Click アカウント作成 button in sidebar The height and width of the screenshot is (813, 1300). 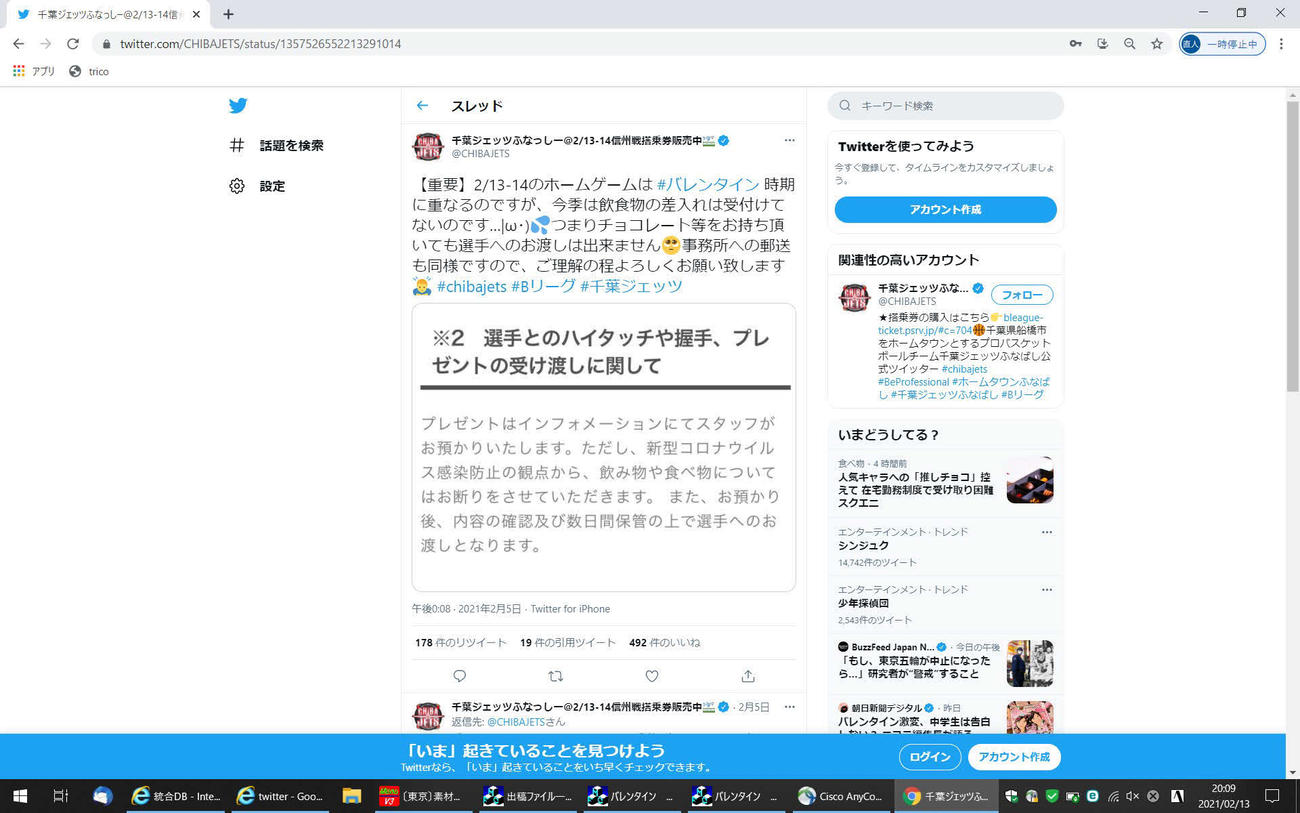coord(945,209)
